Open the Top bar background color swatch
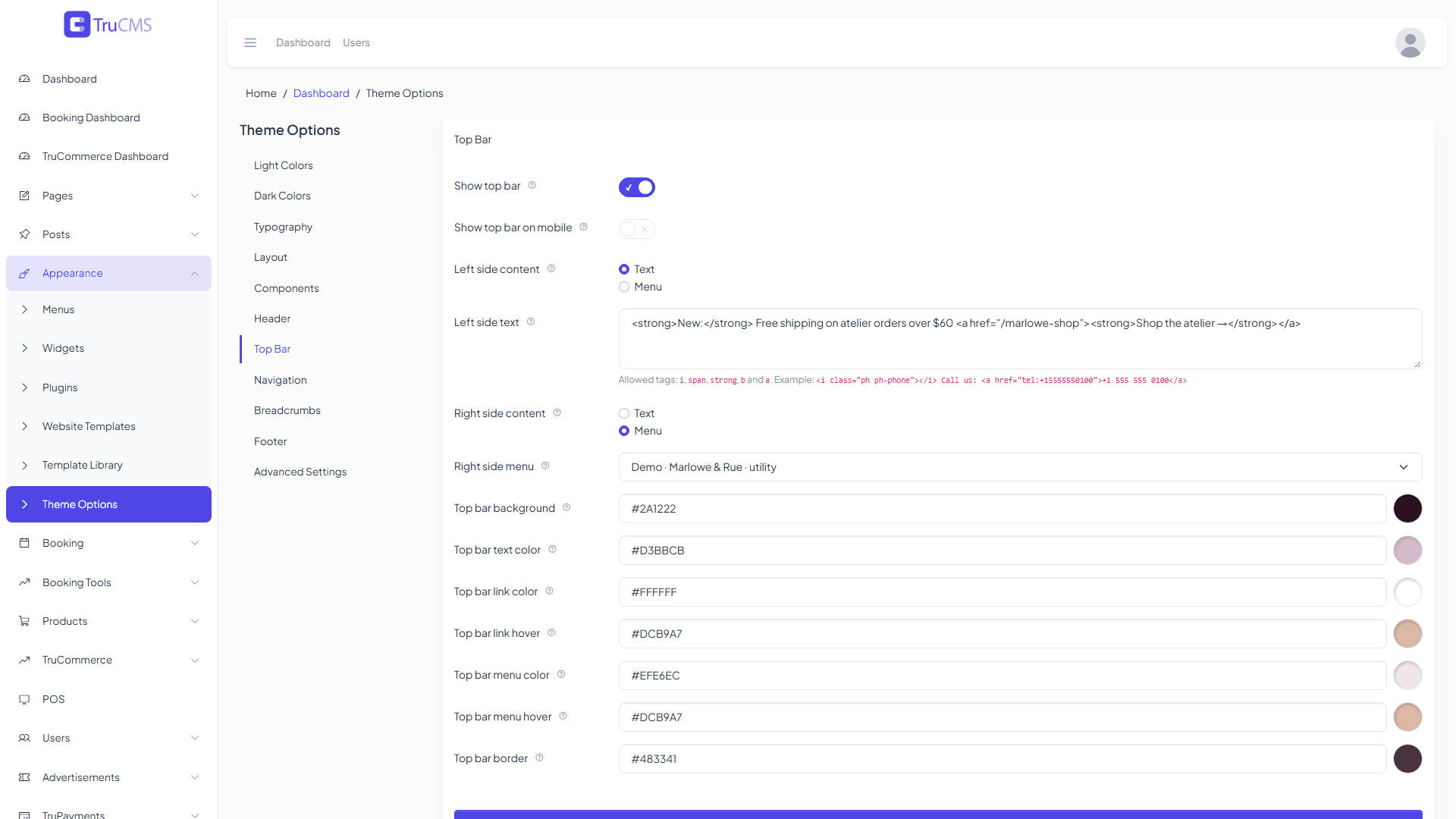The width and height of the screenshot is (1456, 819). tap(1407, 508)
